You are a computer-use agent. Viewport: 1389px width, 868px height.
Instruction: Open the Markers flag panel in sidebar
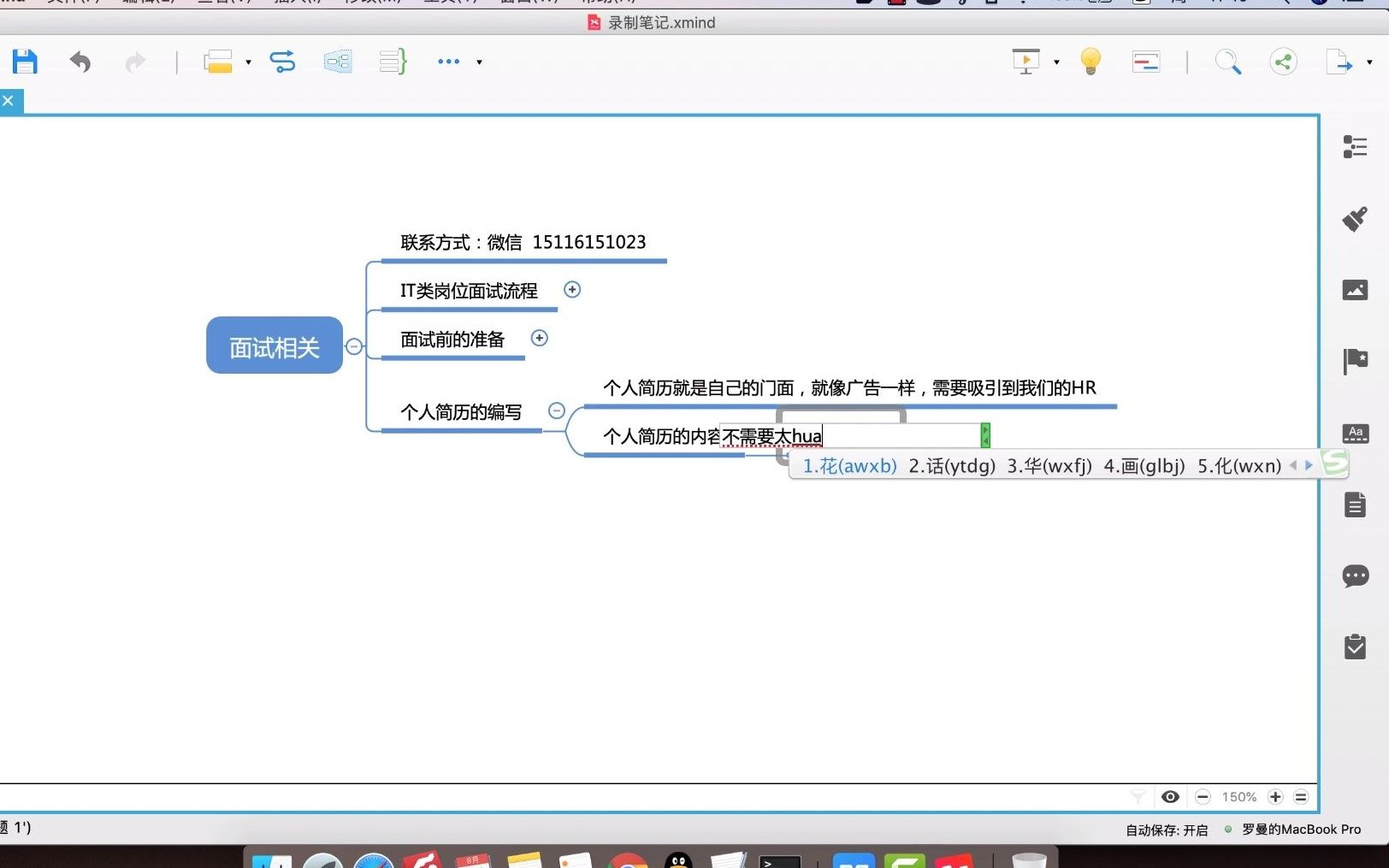pyautogui.click(x=1355, y=361)
